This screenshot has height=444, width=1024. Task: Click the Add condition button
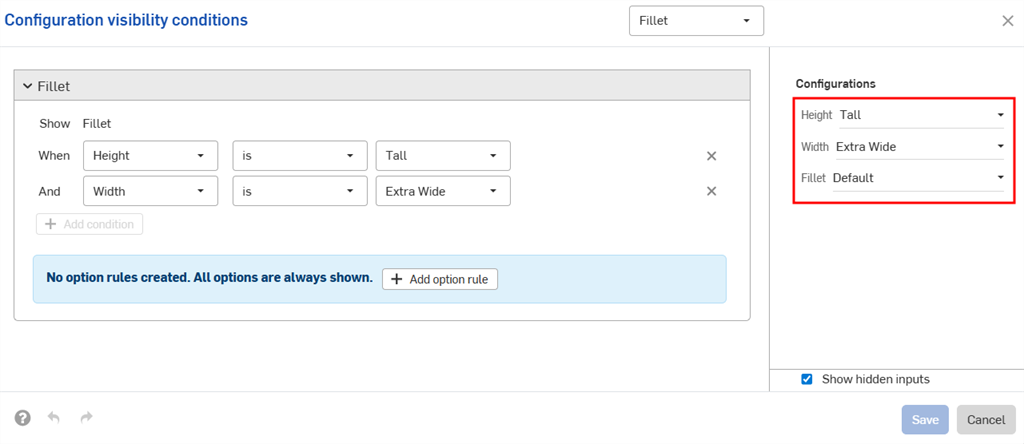click(89, 224)
